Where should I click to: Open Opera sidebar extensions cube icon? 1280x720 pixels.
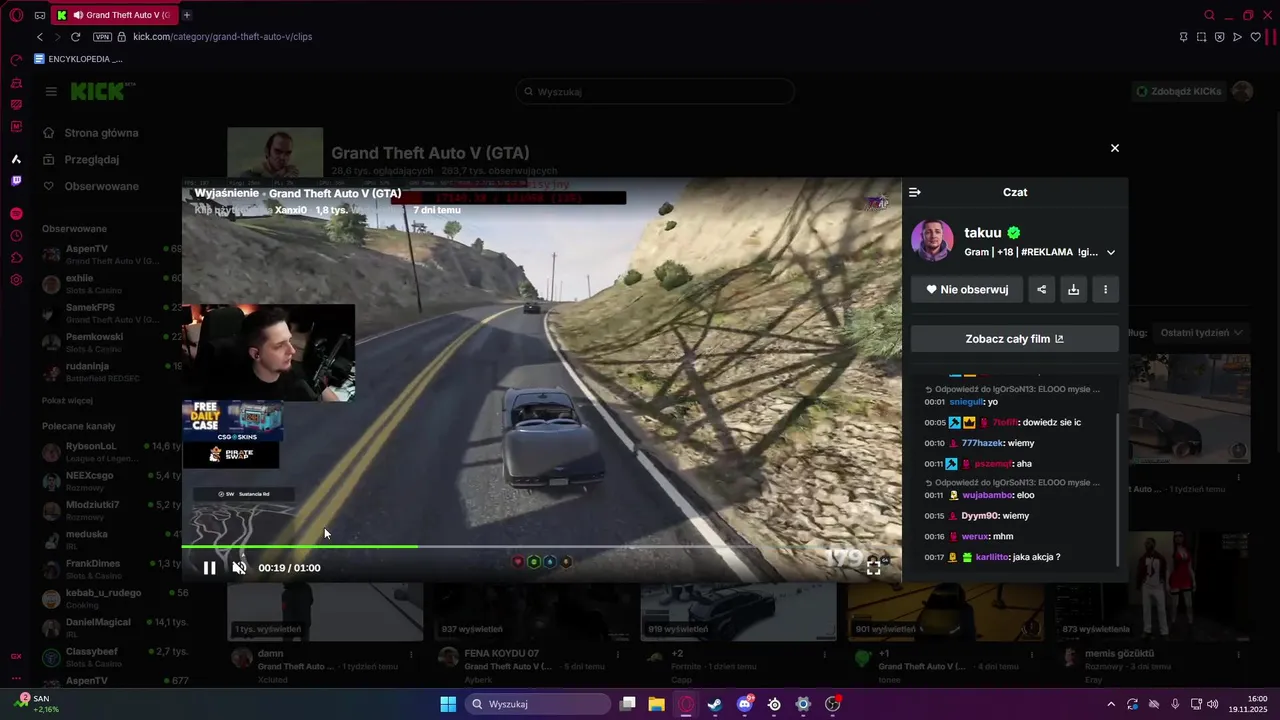(16, 258)
